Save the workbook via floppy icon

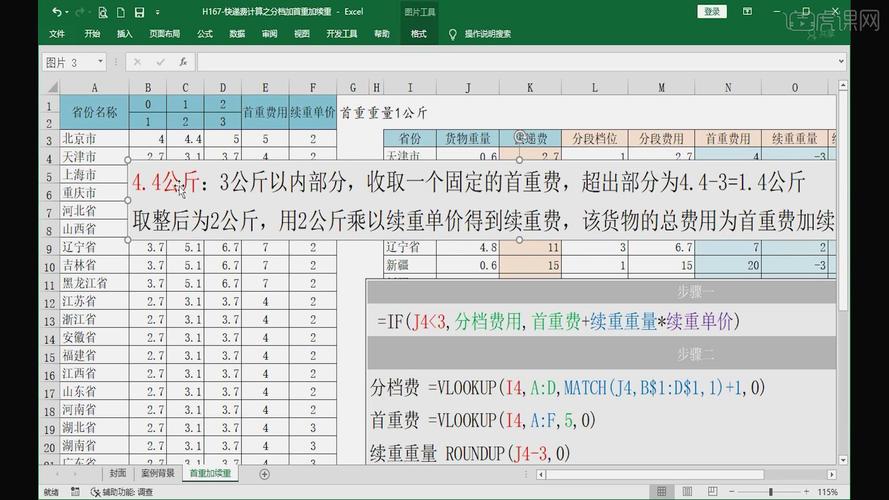tap(139, 11)
